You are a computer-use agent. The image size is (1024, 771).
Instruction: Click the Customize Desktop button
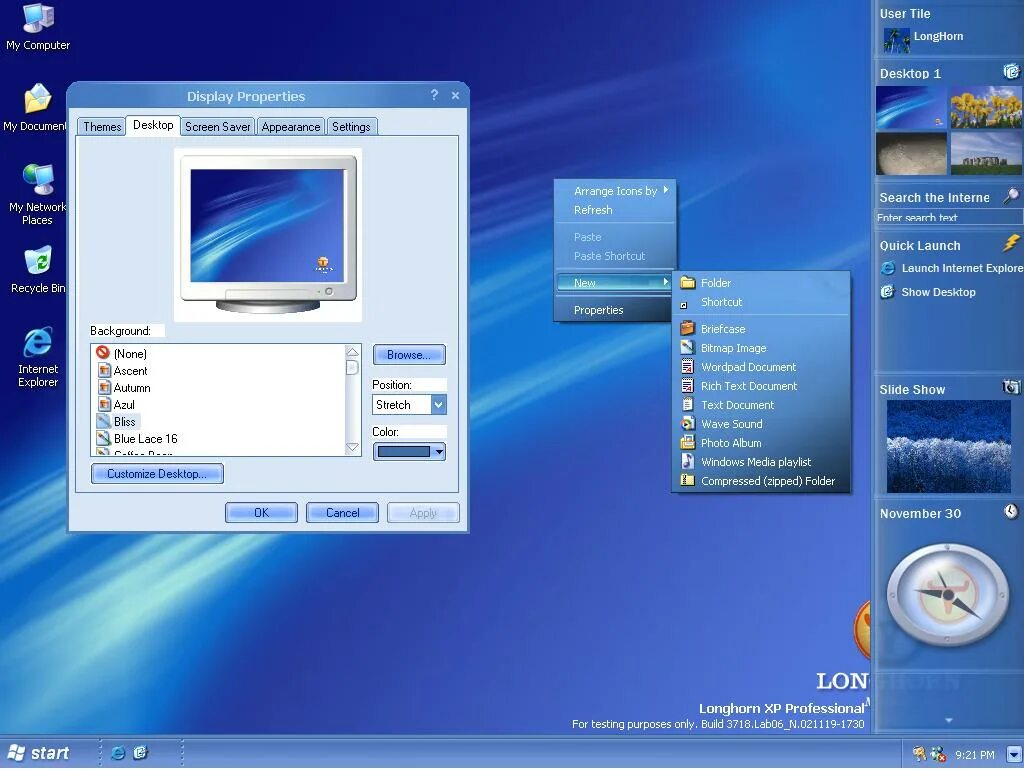point(157,473)
